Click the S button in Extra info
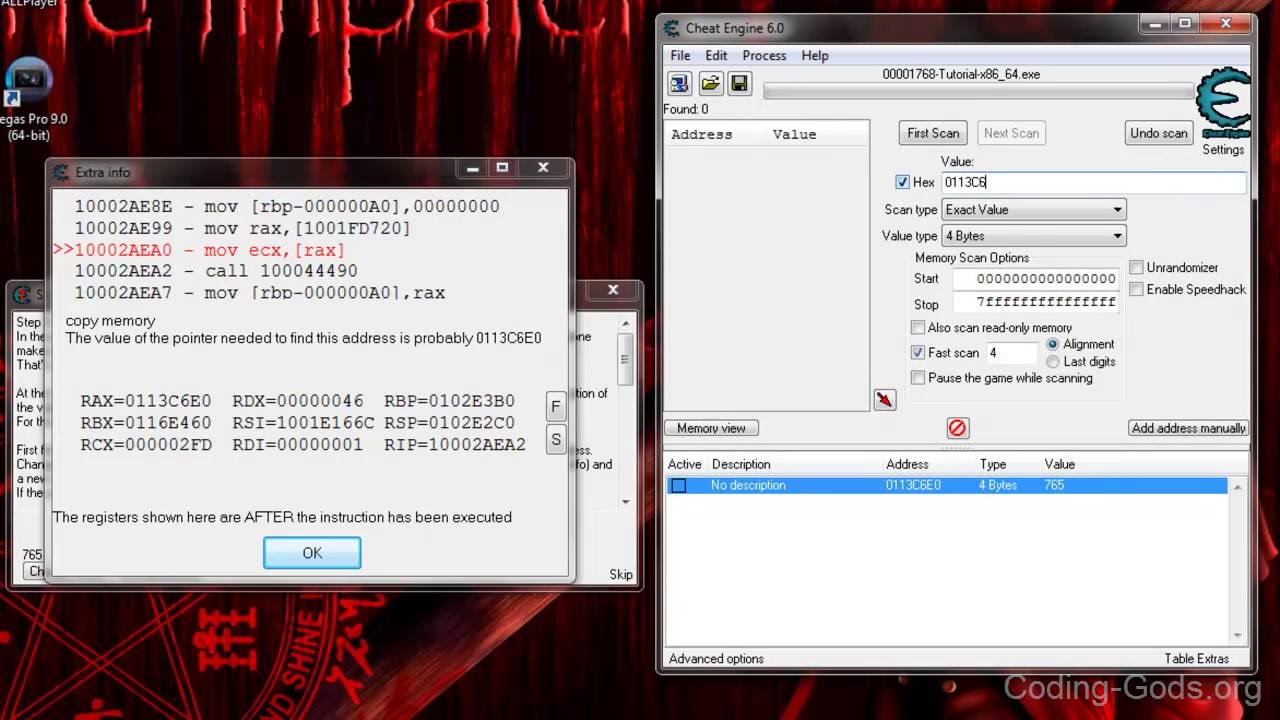The image size is (1280, 720). [x=555, y=439]
